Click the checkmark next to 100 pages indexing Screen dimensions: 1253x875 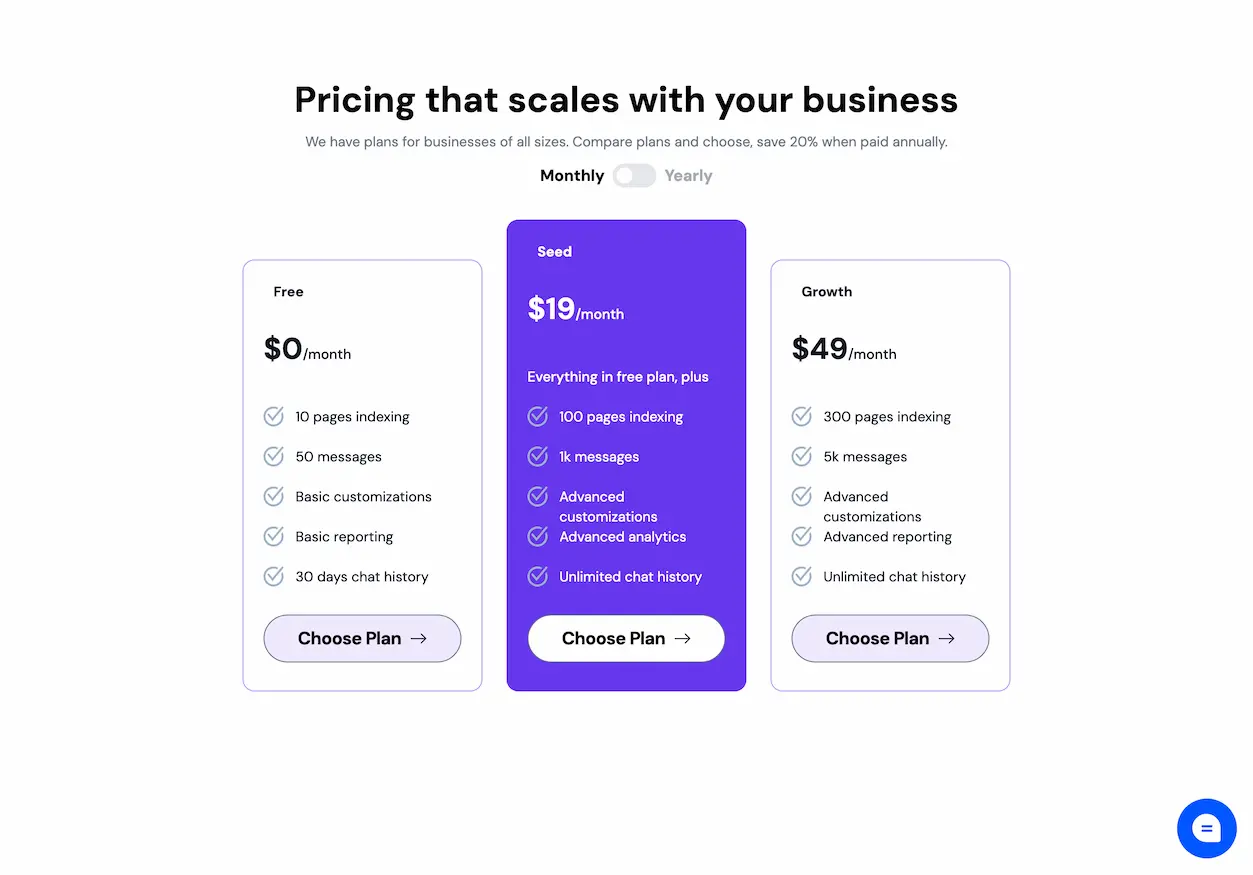537,416
